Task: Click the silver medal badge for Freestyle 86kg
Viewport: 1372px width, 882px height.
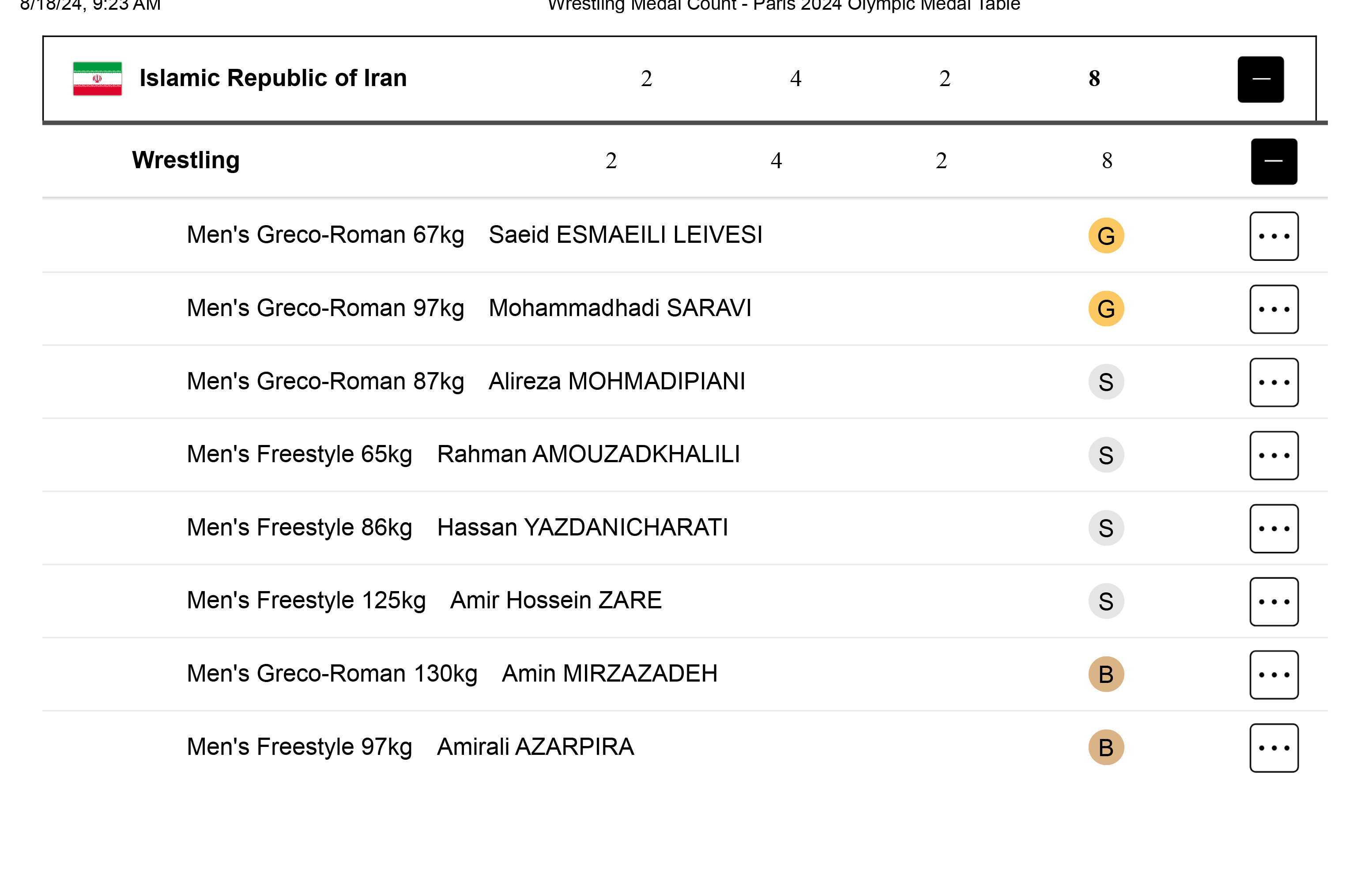Action: pos(1106,528)
